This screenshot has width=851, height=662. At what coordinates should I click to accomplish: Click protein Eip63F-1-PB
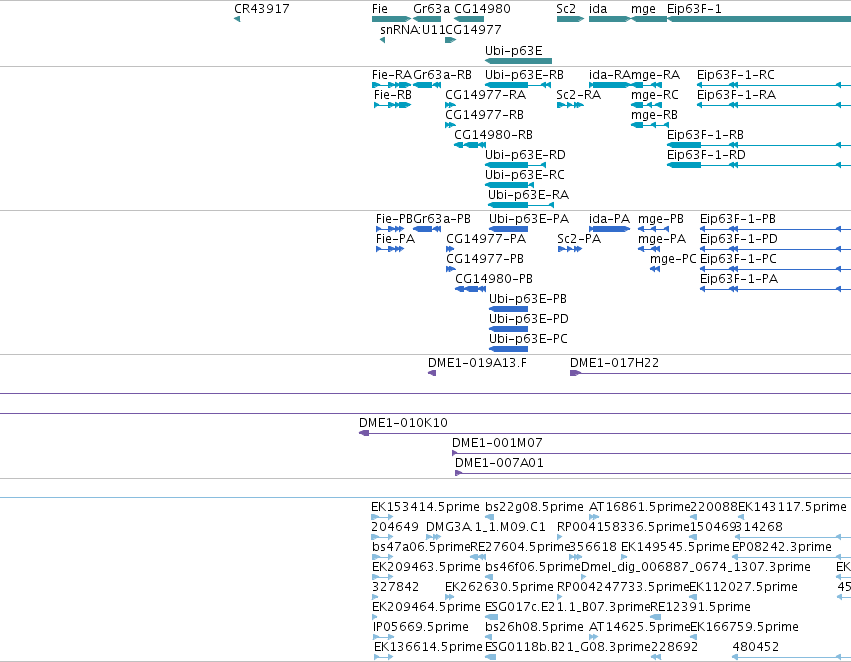(x=738, y=219)
